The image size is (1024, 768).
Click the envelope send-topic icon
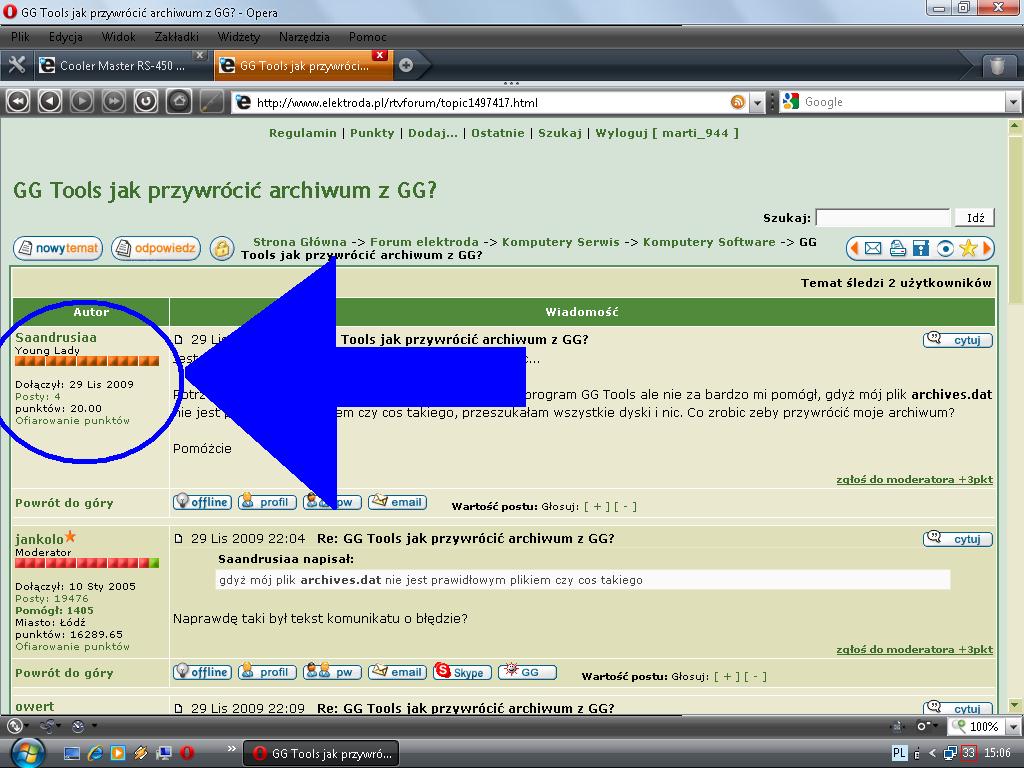click(x=872, y=248)
